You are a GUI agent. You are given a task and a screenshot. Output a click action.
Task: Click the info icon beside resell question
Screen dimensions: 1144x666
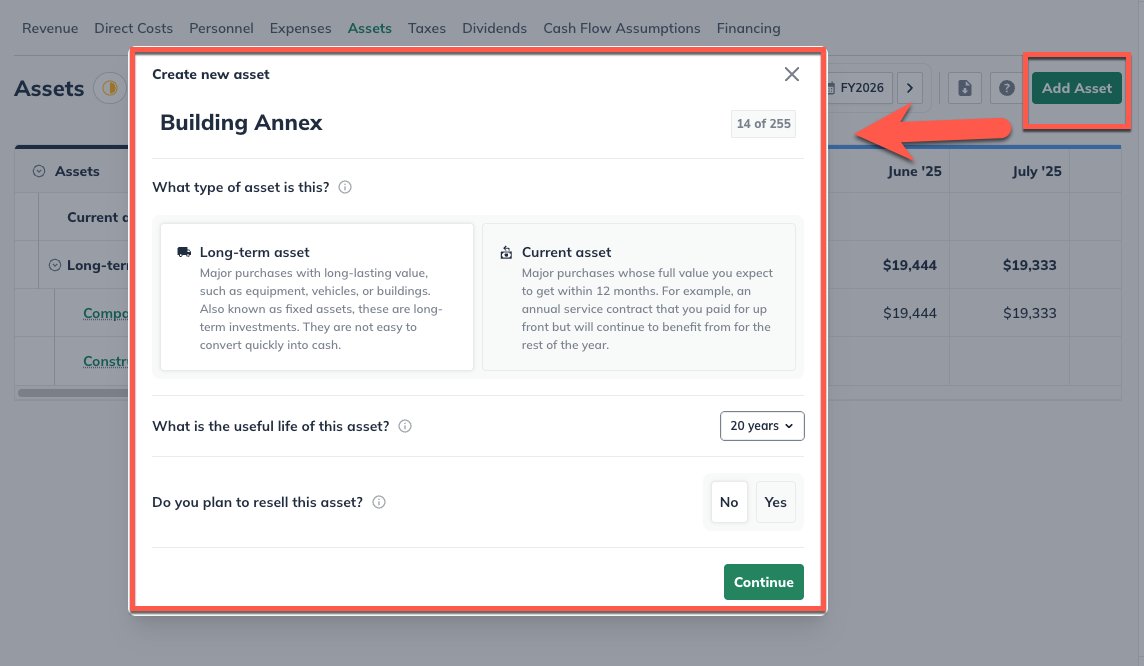(379, 502)
